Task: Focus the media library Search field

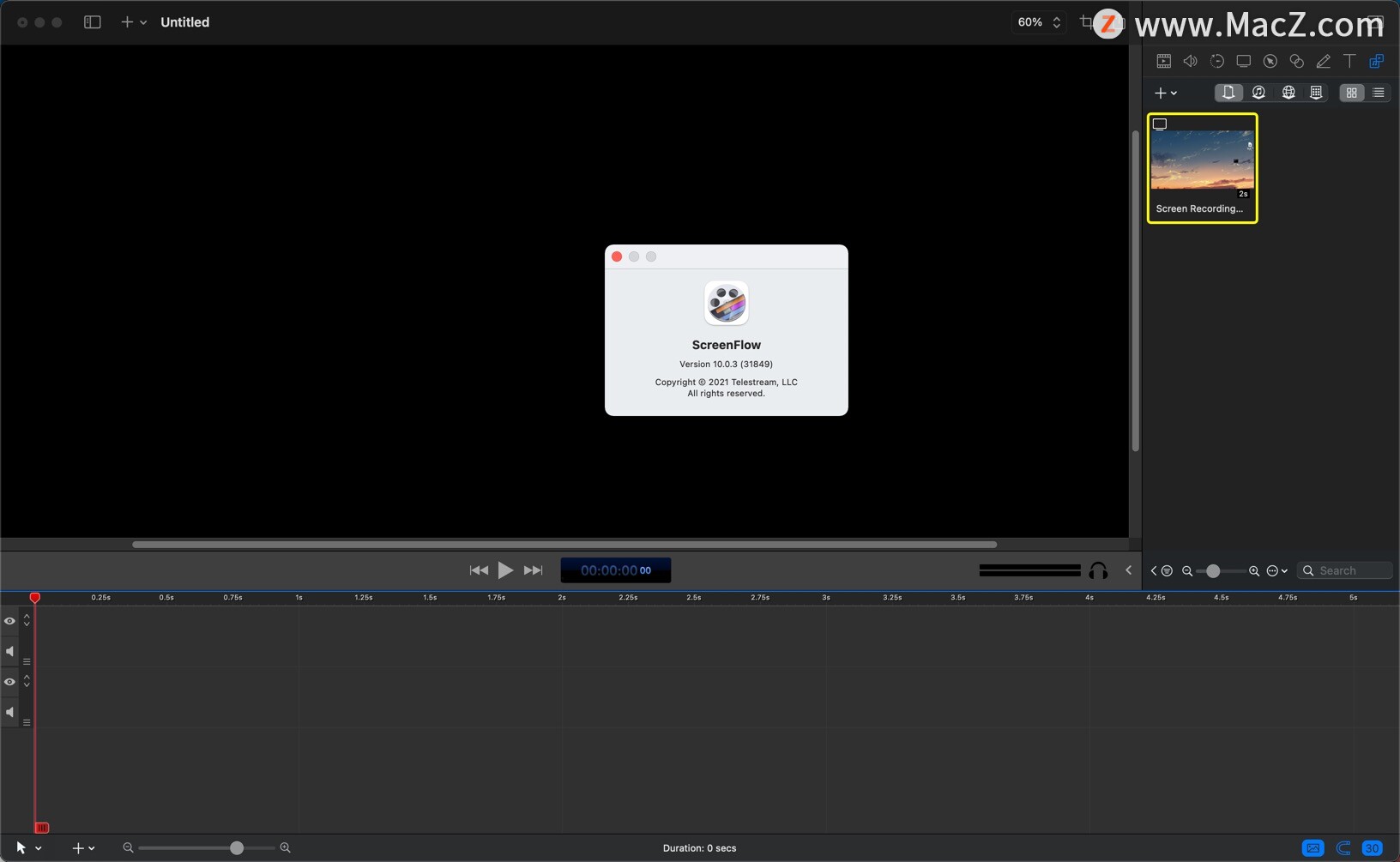Action: 1345,570
